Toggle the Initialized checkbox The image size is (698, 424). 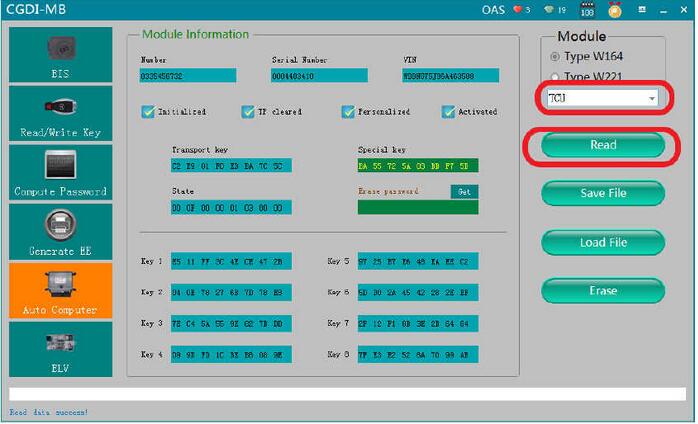tap(148, 111)
